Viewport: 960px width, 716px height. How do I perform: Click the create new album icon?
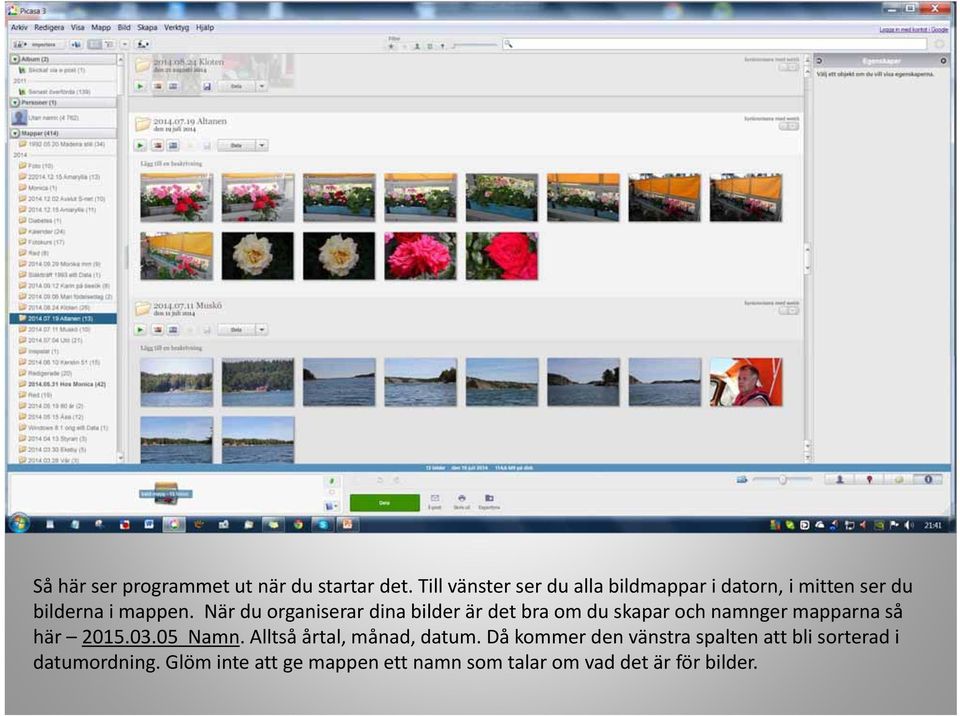click(x=76, y=44)
